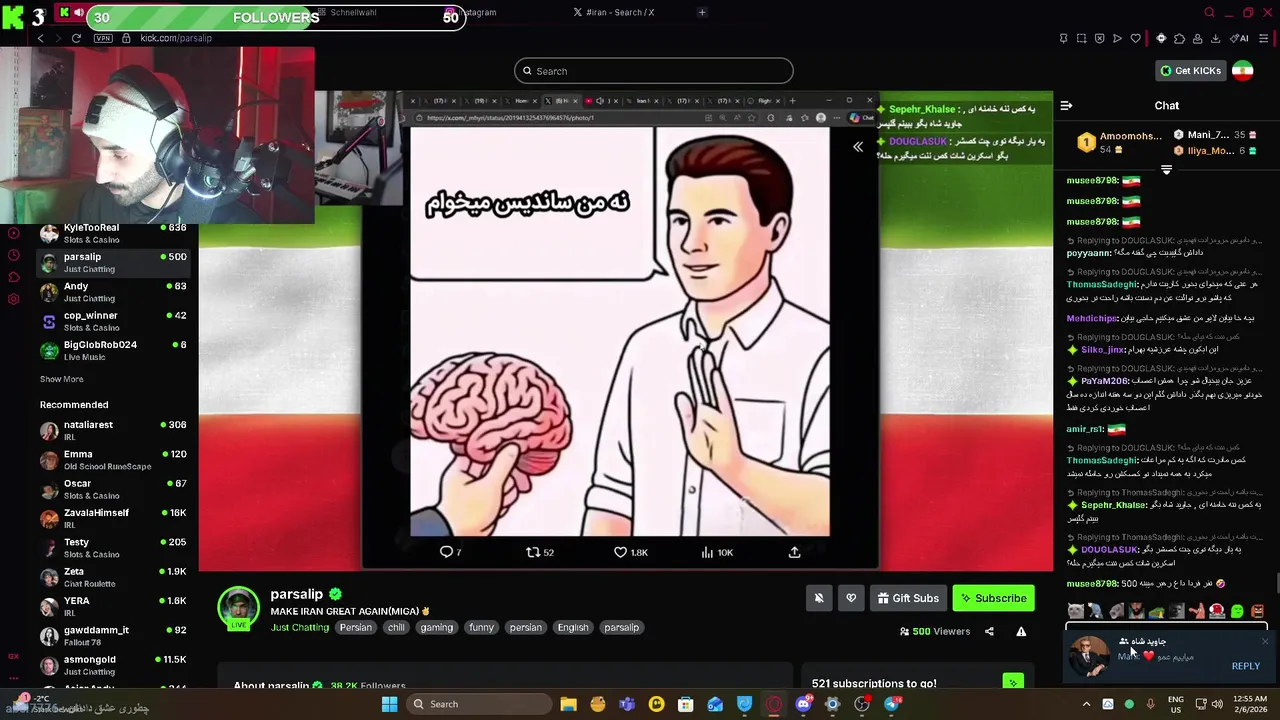The width and height of the screenshot is (1280, 720).
Task: Open the system tray hidden icons chevron
Action: (1087, 704)
